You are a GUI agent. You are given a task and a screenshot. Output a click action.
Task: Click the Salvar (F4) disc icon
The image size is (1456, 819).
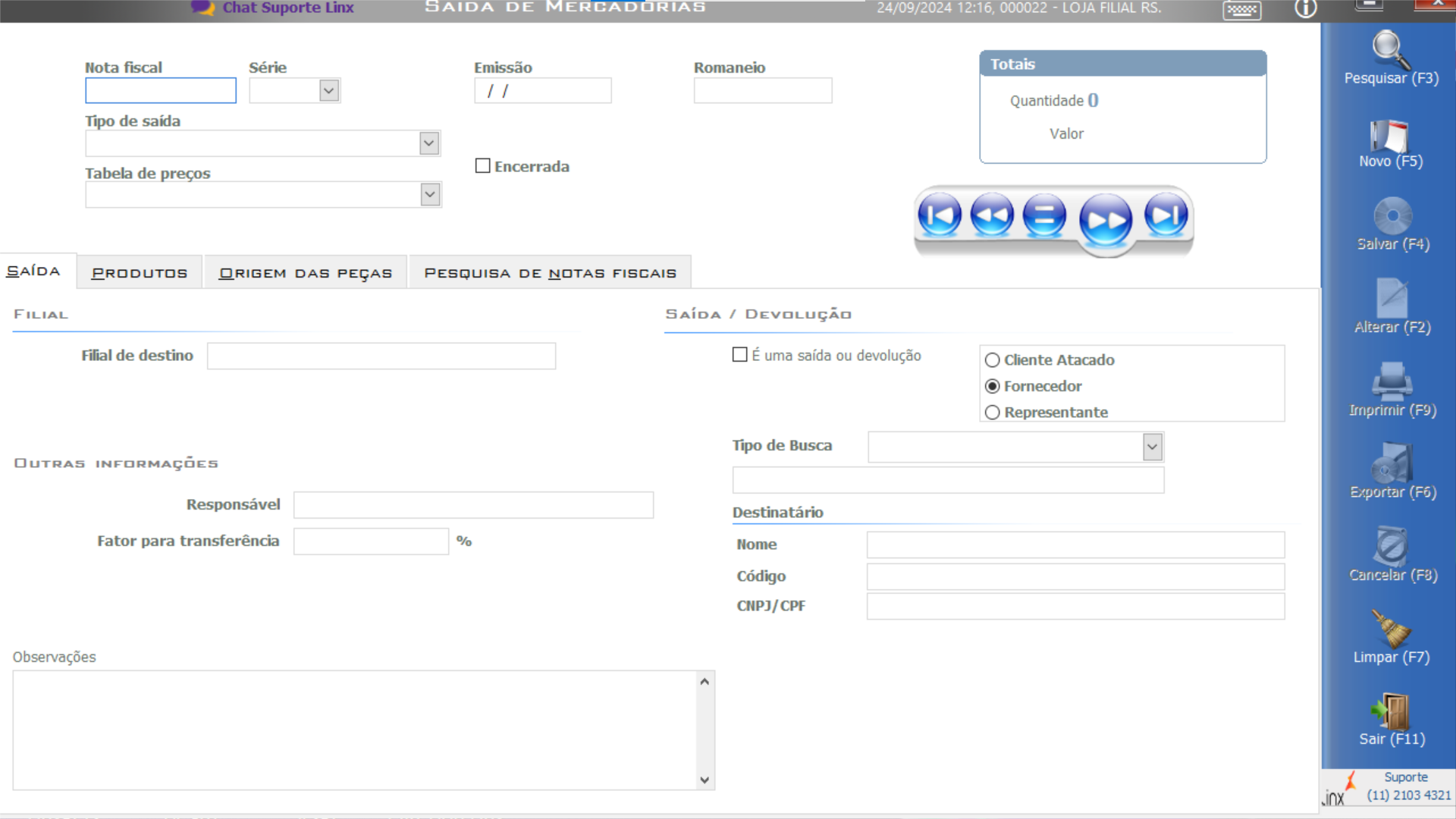[x=1392, y=217]
